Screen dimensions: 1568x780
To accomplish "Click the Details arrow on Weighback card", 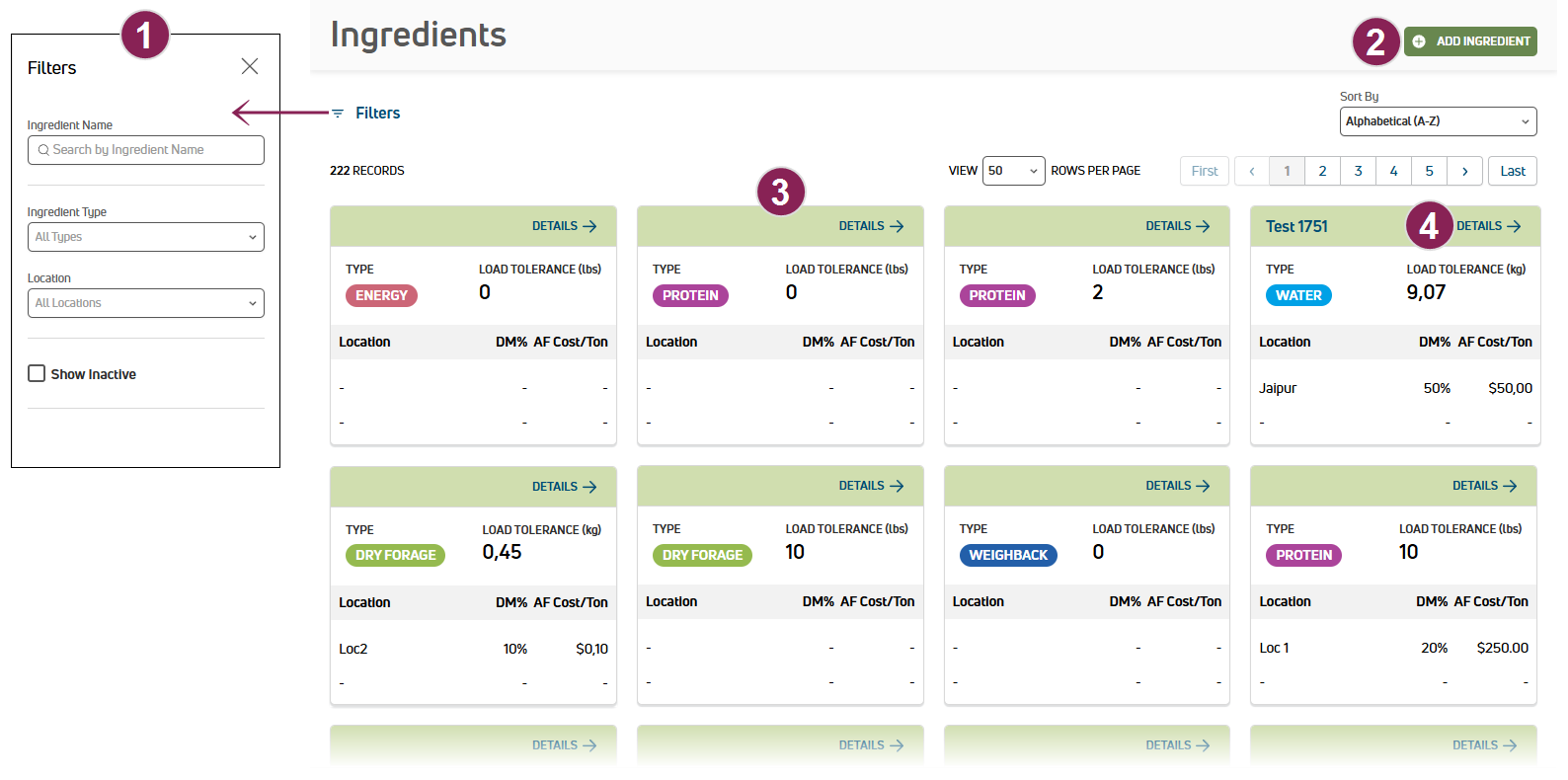I will coord(1203,486).
